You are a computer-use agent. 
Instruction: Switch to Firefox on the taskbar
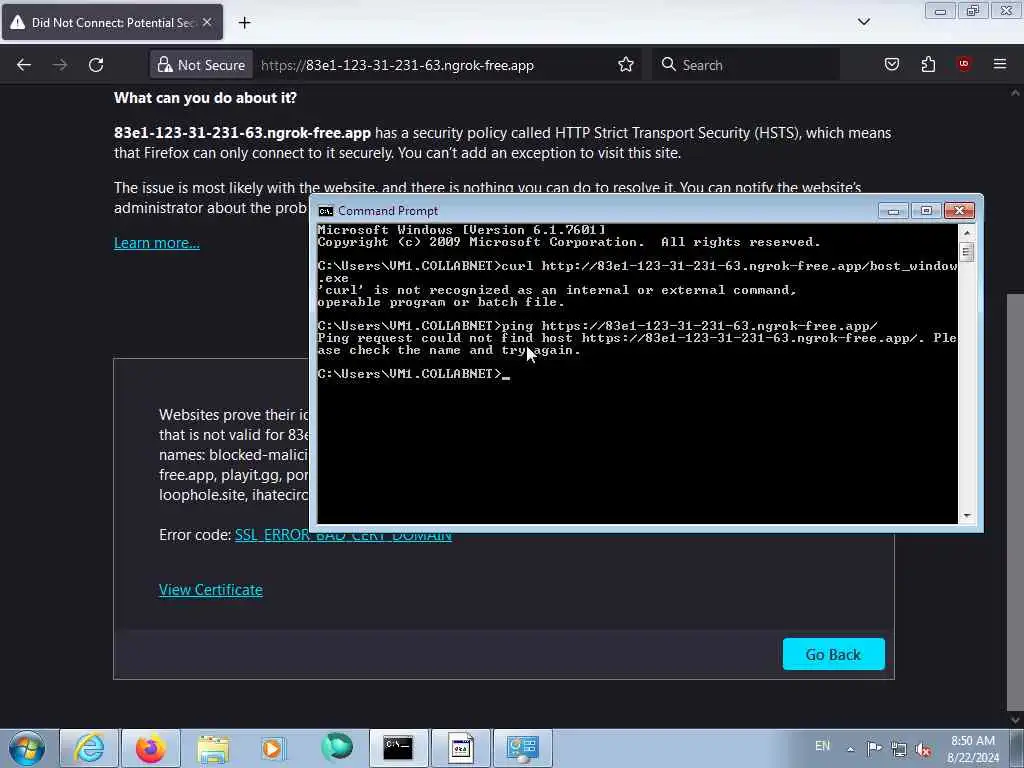pos(150,748)
